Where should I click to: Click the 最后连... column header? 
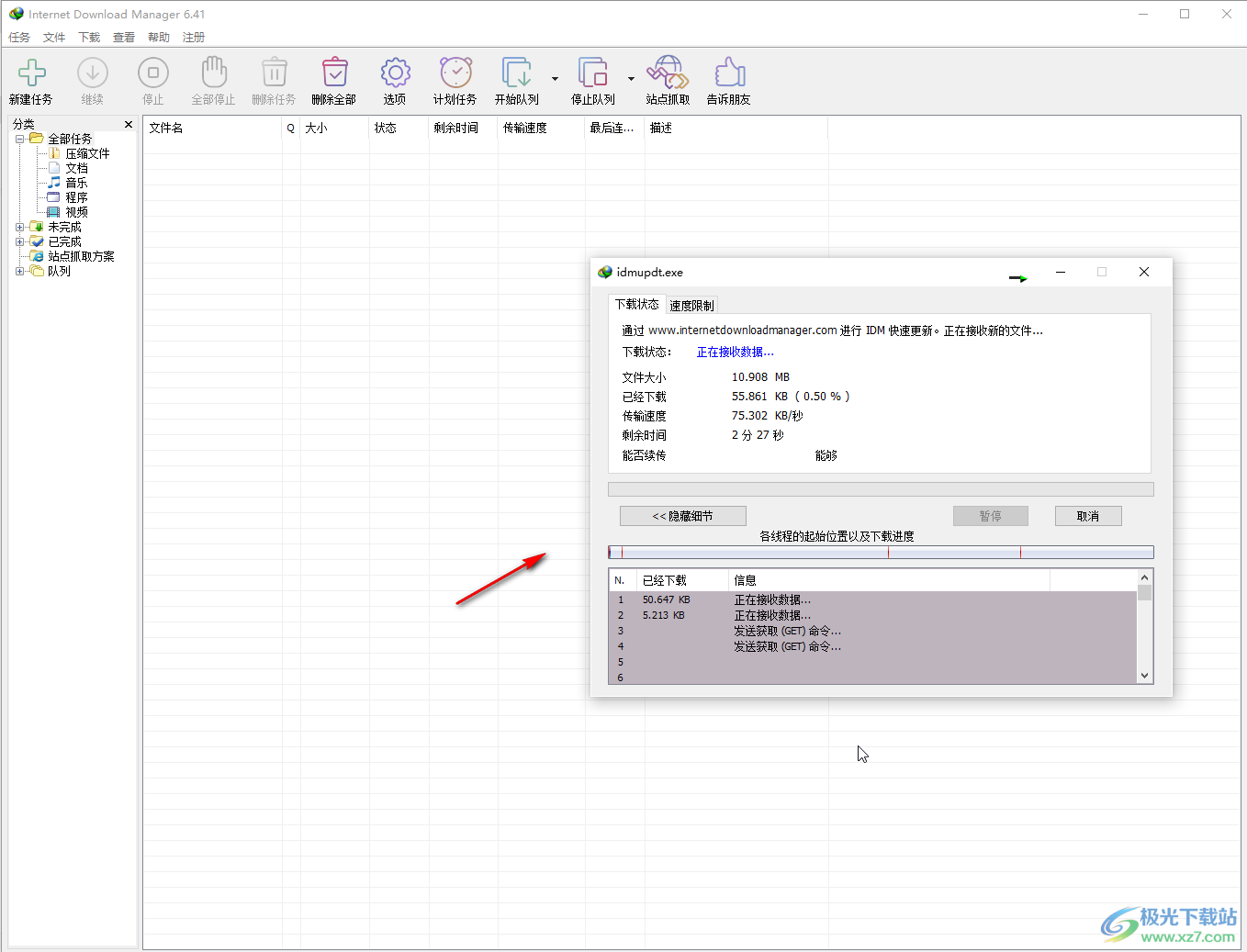pos(614,128)
